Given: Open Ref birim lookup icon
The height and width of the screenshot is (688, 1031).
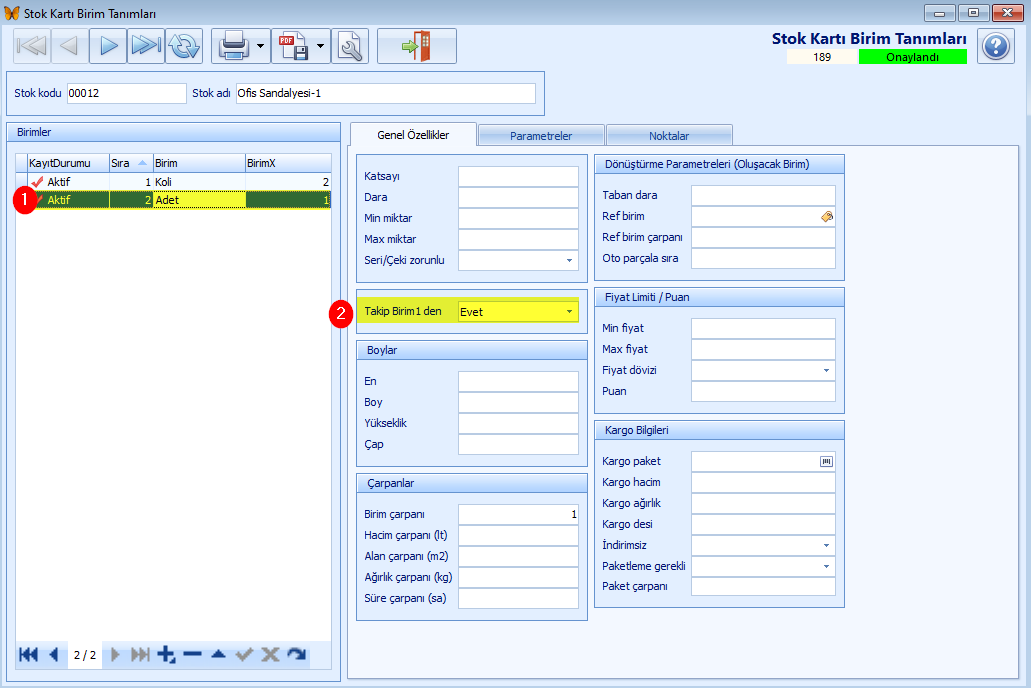Looking at the screenshot, I should 827,216.
